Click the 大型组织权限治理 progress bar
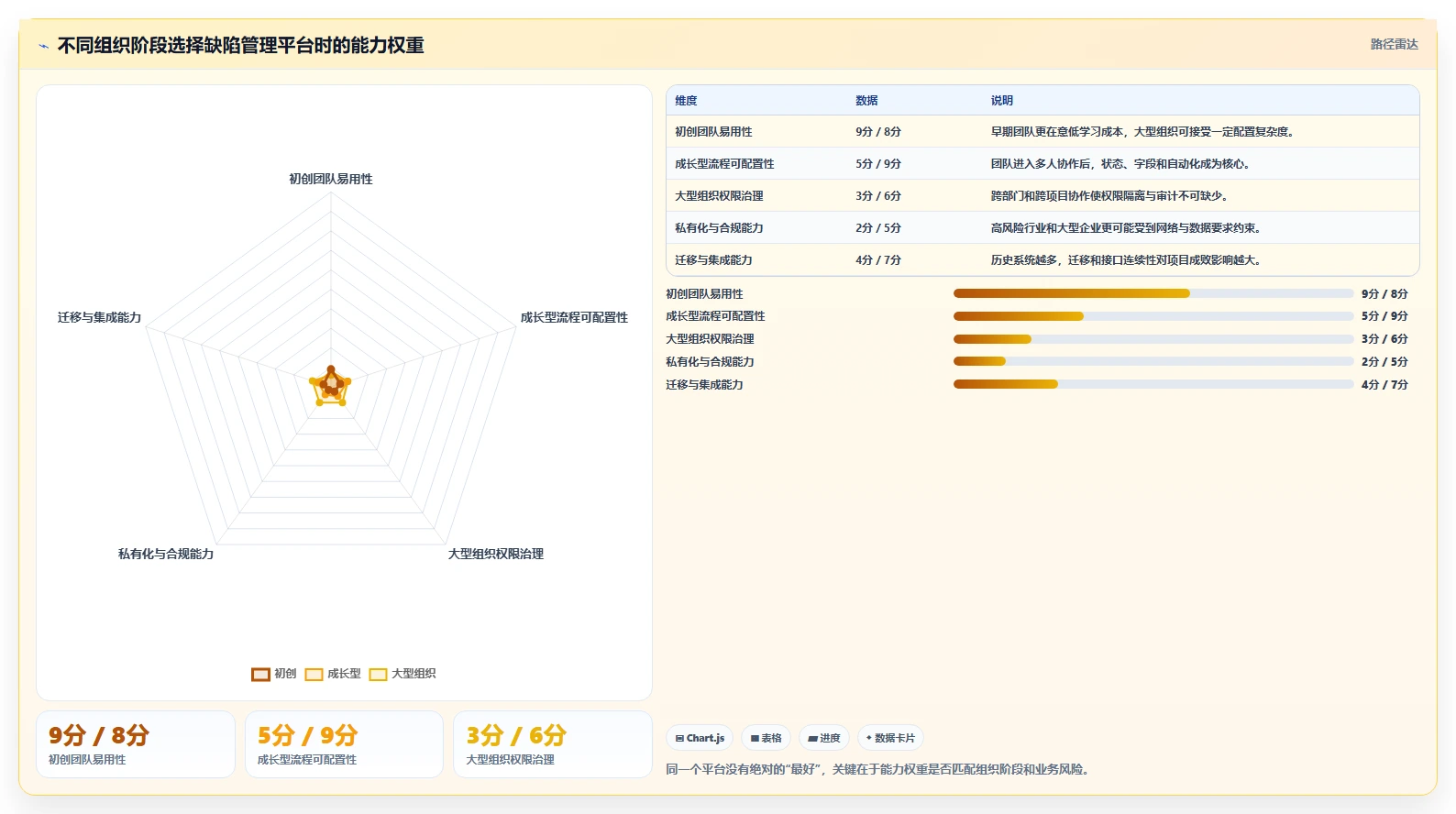Screen dimensions: 1456x814 pos(1153,339)
